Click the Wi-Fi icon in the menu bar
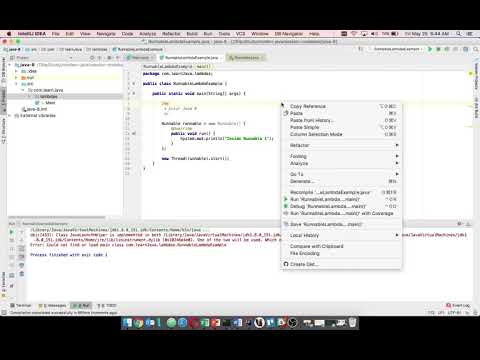Screen dimensions: 480x360 (x=354, y=34)
